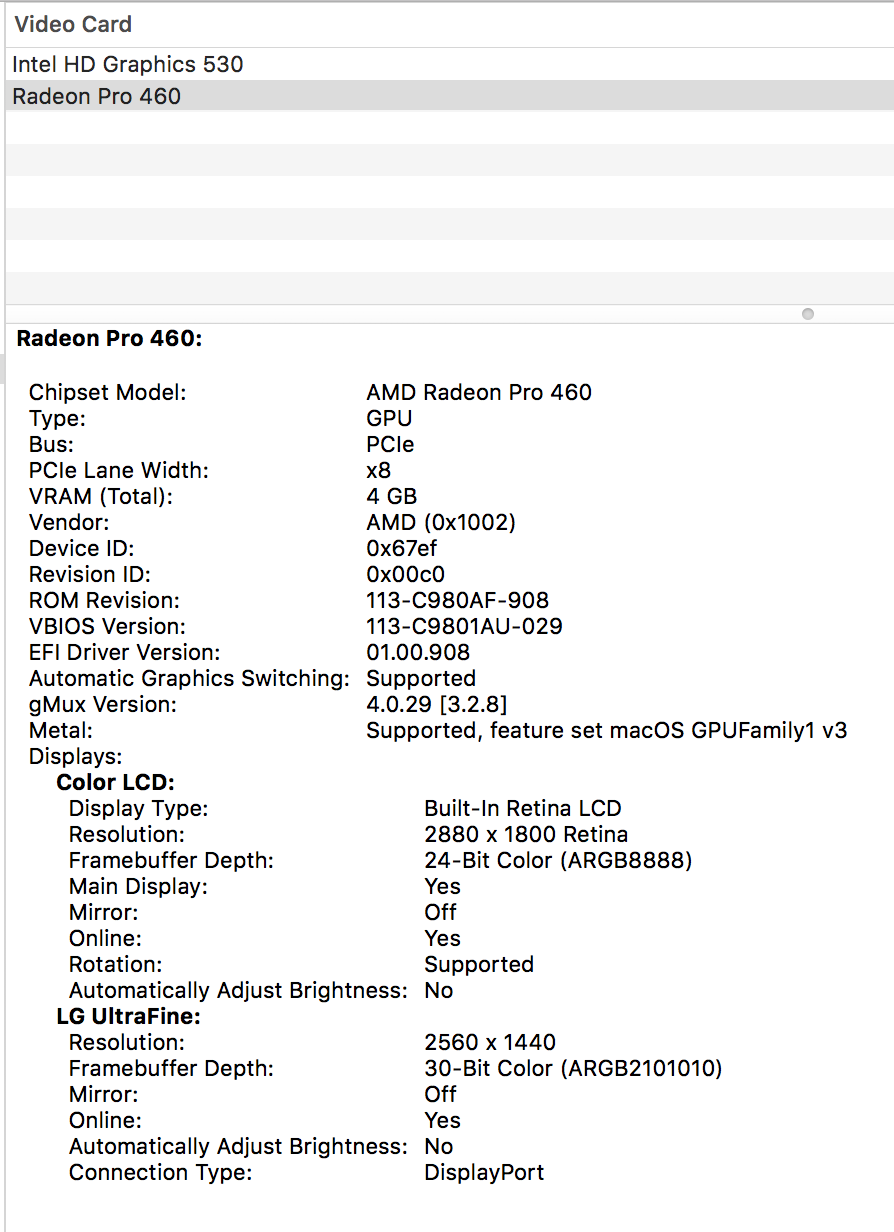The image size is (894, 1232).
Task: Click the Automatic Graphics Switching label
Action: (x=189, y=678)
